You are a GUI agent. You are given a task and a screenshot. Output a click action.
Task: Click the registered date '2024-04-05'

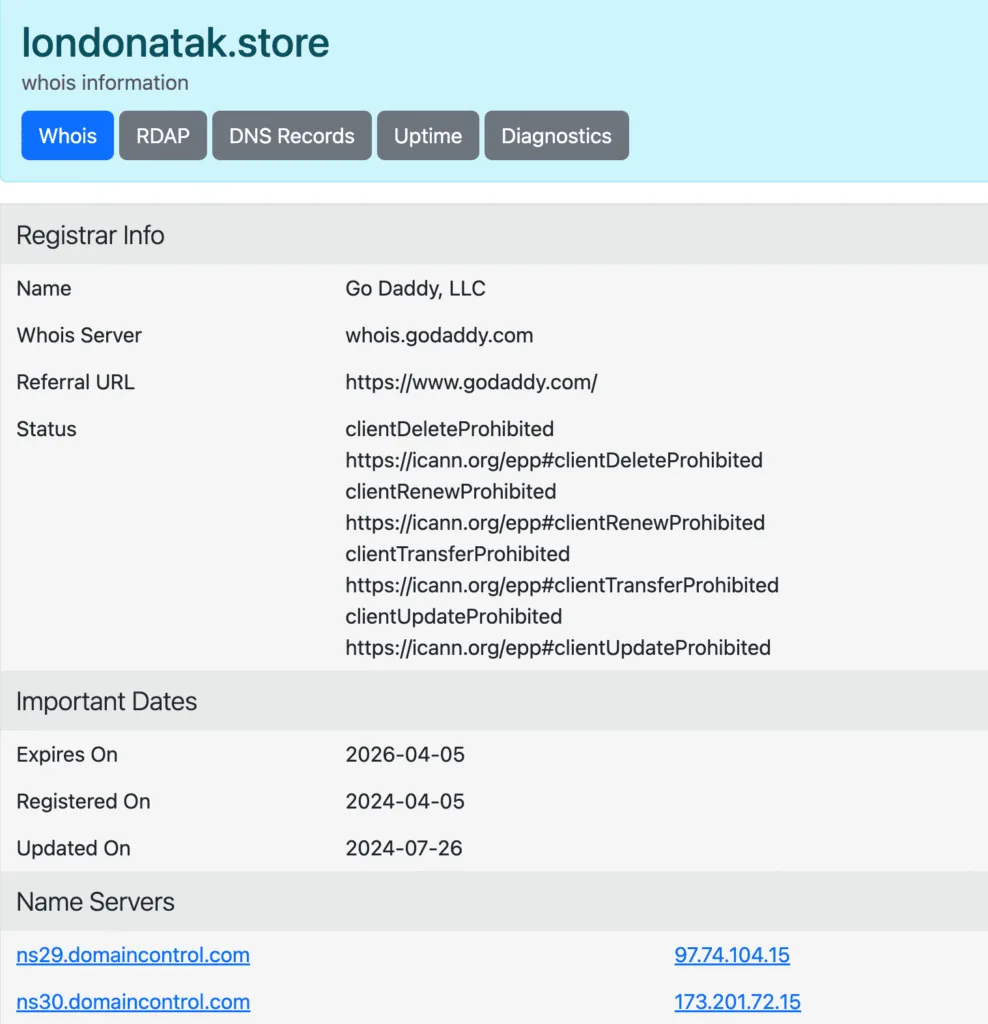point(405,801)
